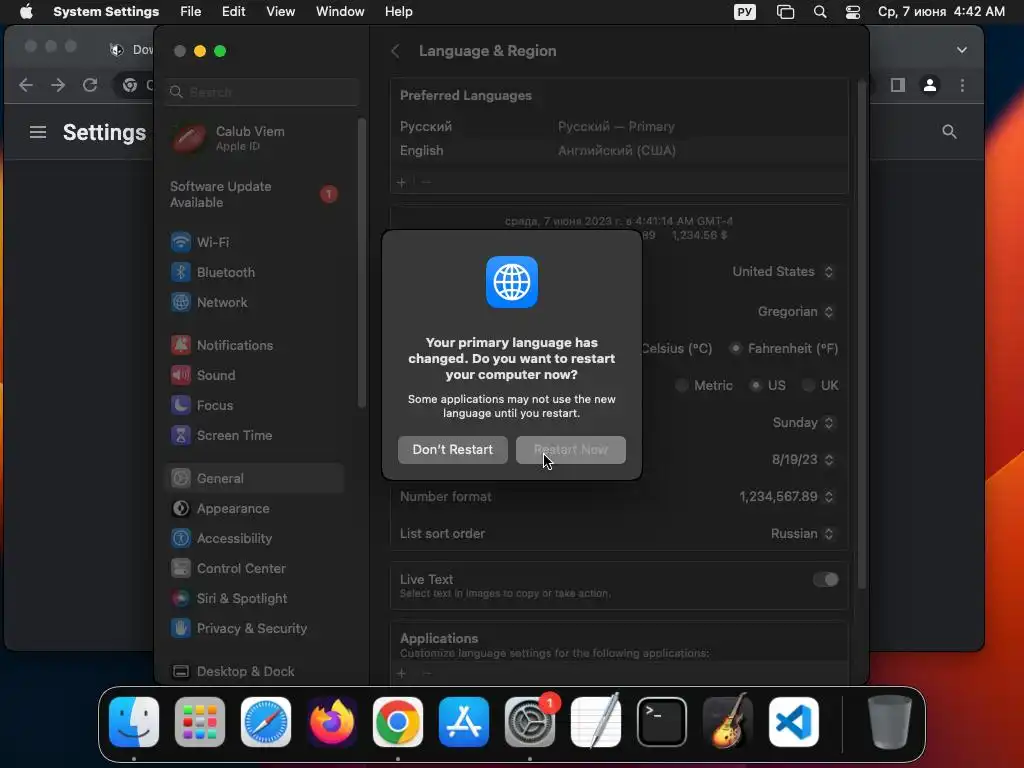The width and height of the screenshot is (1024, 768).
Task: Open the Calendar dropdown showing Gregorian
Action: (x=795, y=312)
